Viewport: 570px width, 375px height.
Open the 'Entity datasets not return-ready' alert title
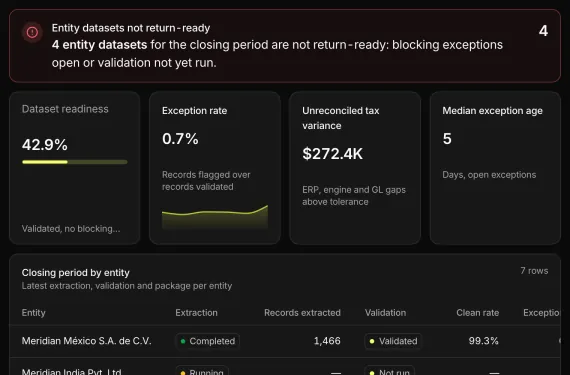(131, 28)
